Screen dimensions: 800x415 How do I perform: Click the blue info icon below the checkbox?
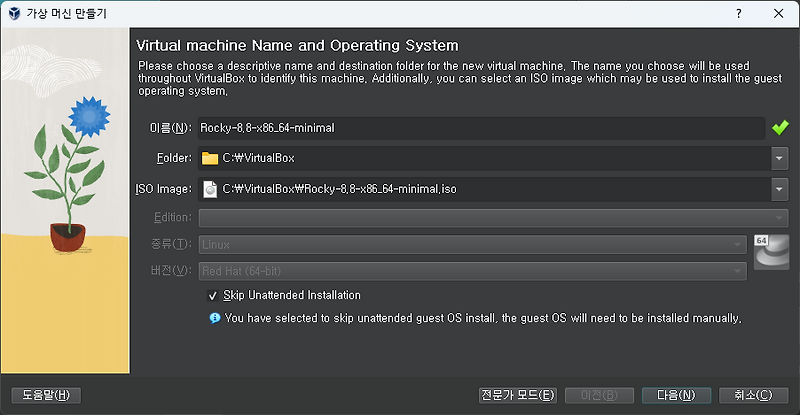214,318
